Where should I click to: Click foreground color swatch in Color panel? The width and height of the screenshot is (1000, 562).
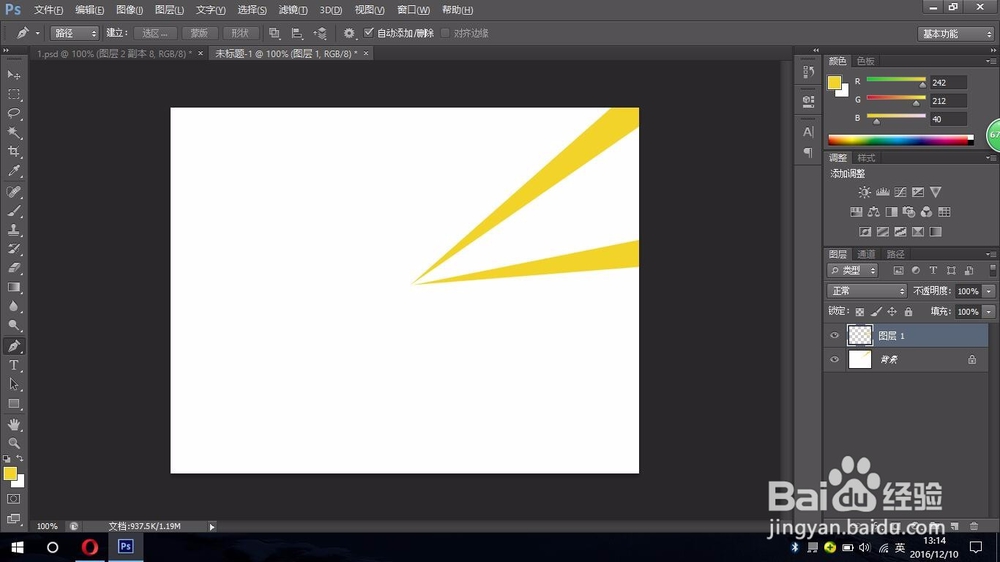point(834,82)
